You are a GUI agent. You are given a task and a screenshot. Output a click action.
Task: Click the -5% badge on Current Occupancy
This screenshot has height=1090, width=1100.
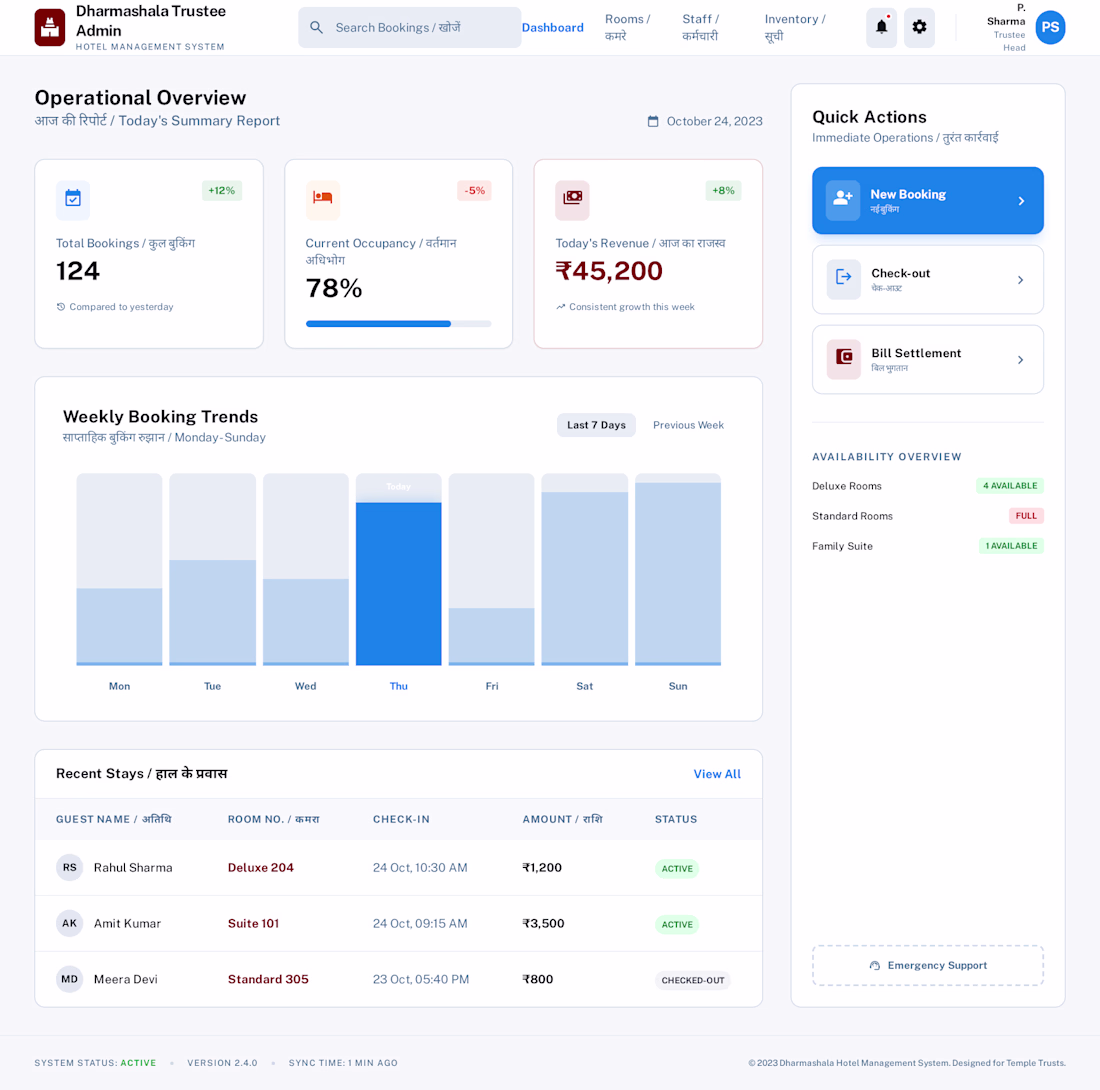pyautogui.click(x=475, y=191)
